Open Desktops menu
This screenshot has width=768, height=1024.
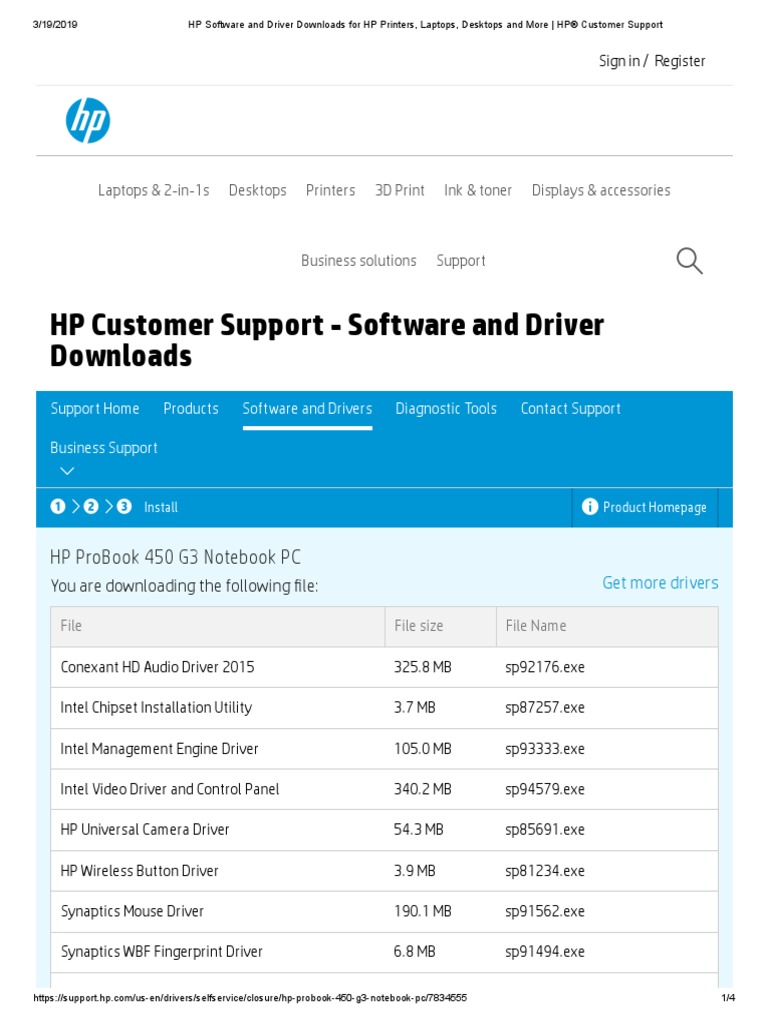coord(257,190)
